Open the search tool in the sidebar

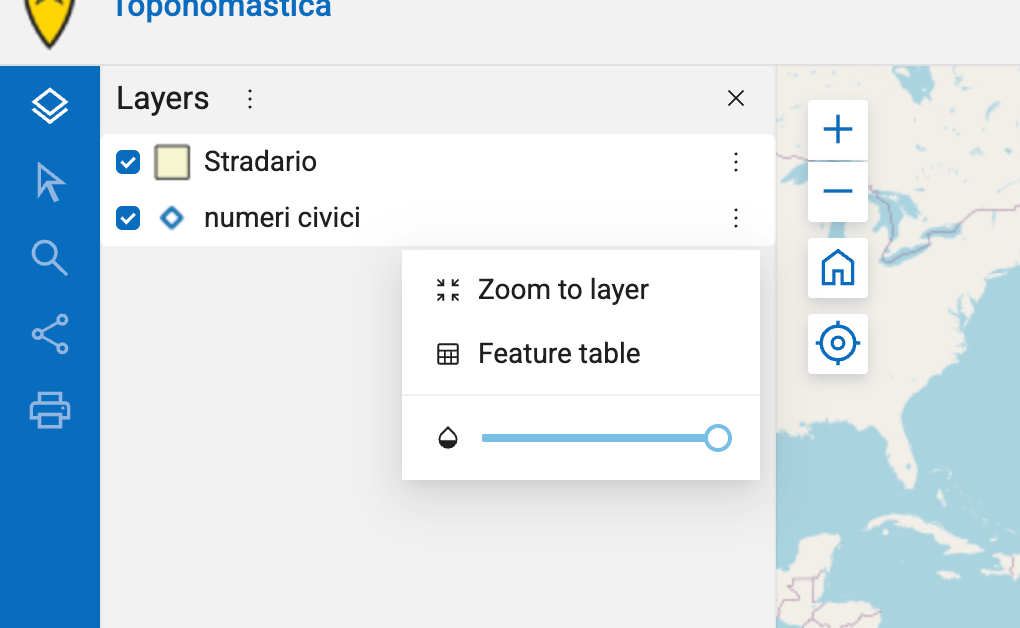50,258
